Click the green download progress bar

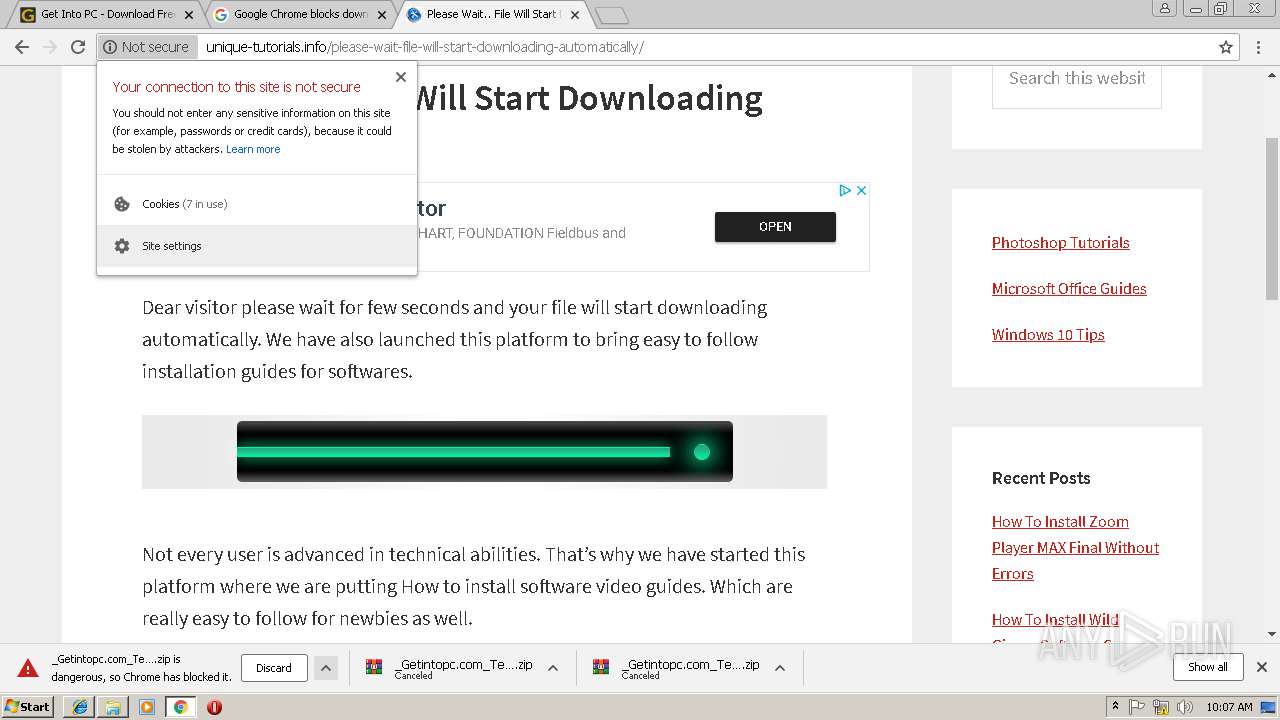485,452
